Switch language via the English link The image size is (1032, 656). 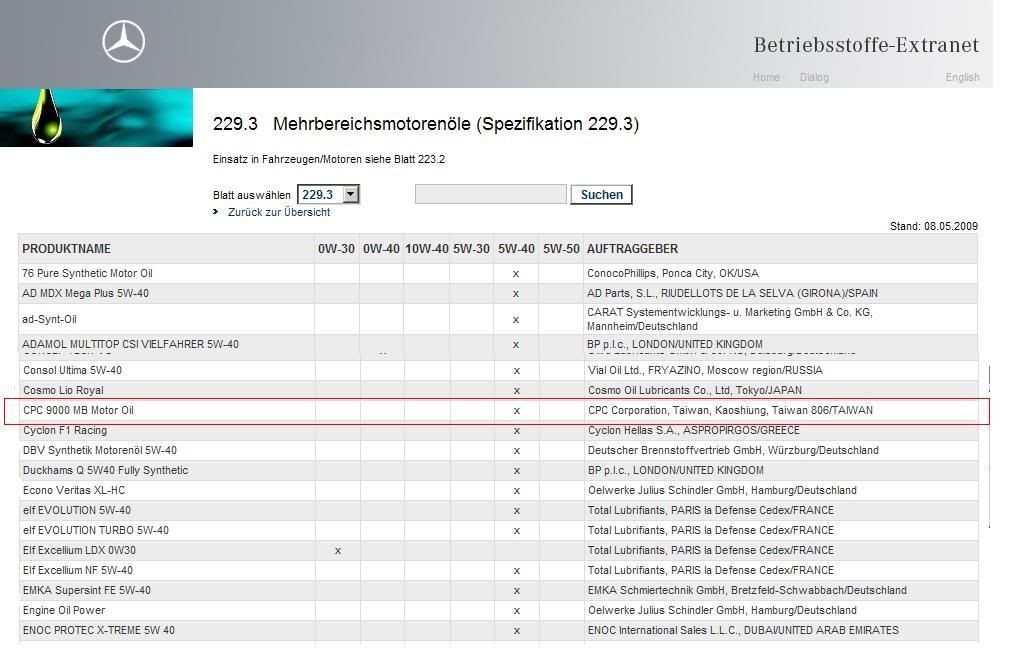962,77
